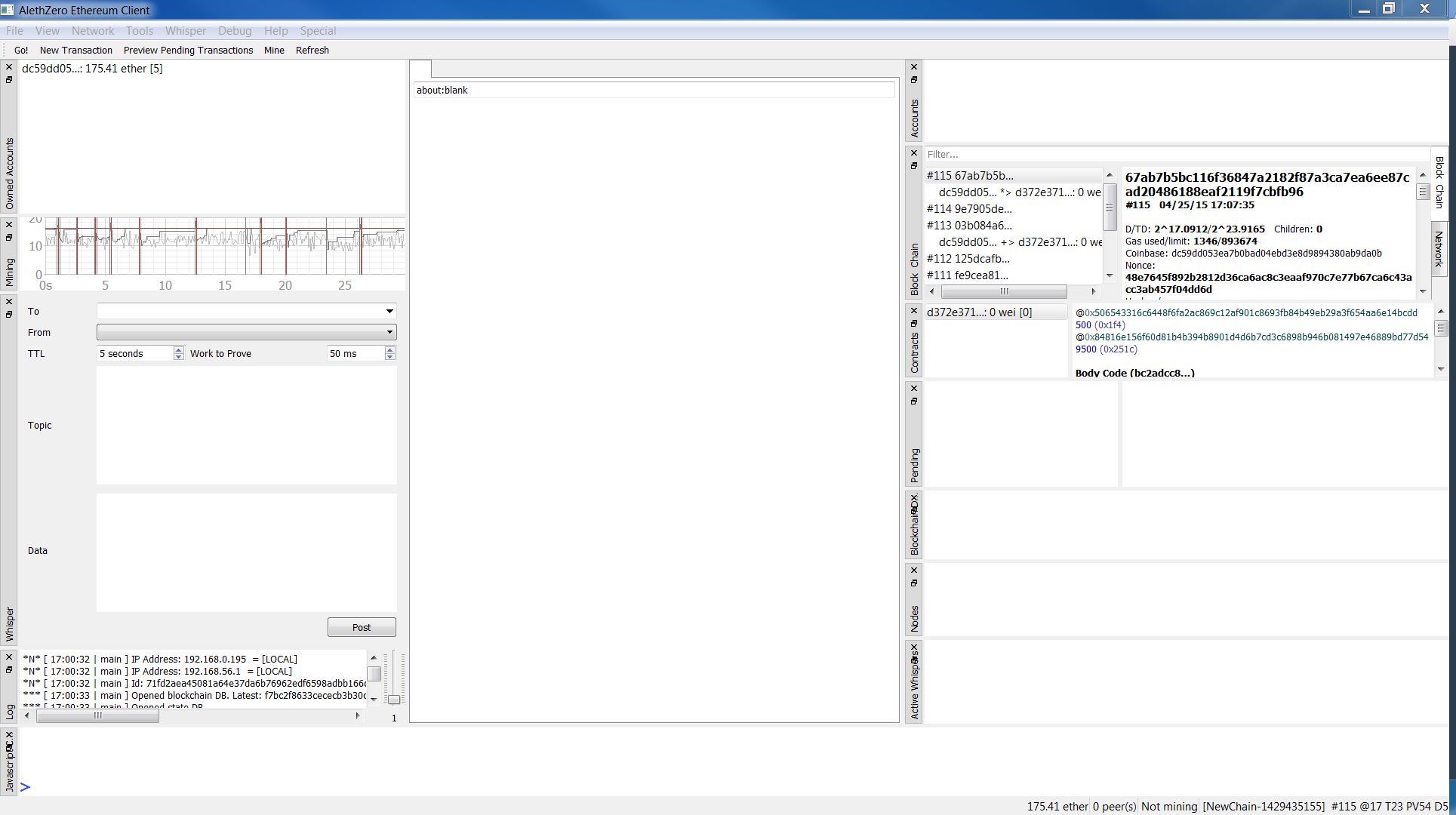The width and height of the screenshot is (1456, 815).
Task: Close the Contracts dock panel
Action: [914, 311]
